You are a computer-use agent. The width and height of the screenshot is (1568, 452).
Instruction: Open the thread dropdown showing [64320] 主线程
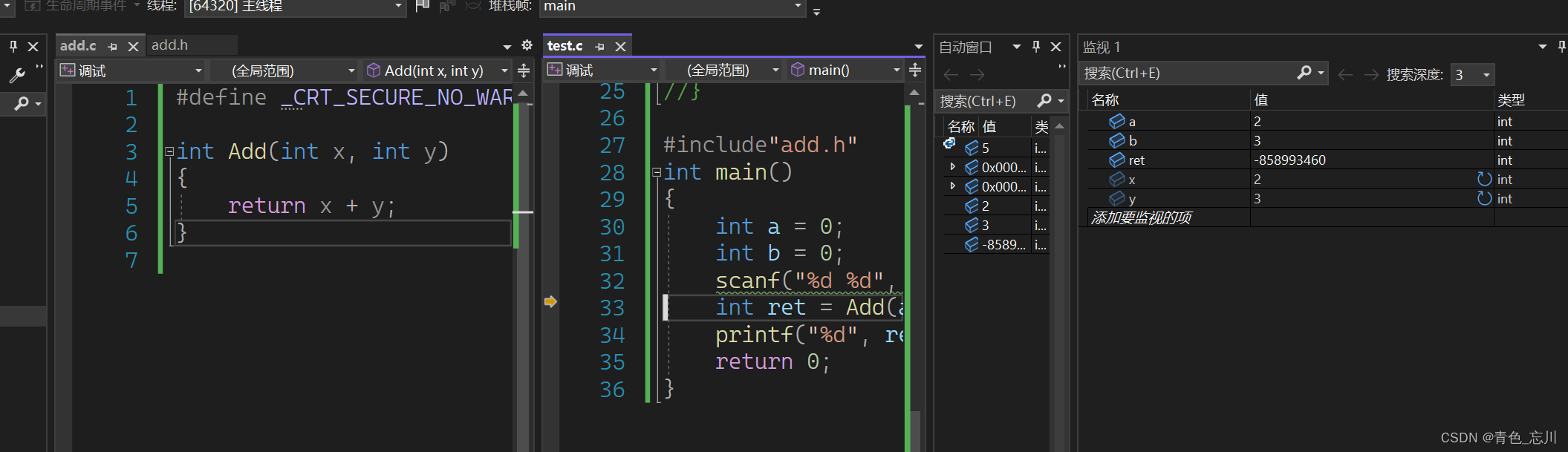tap(294, 7)
